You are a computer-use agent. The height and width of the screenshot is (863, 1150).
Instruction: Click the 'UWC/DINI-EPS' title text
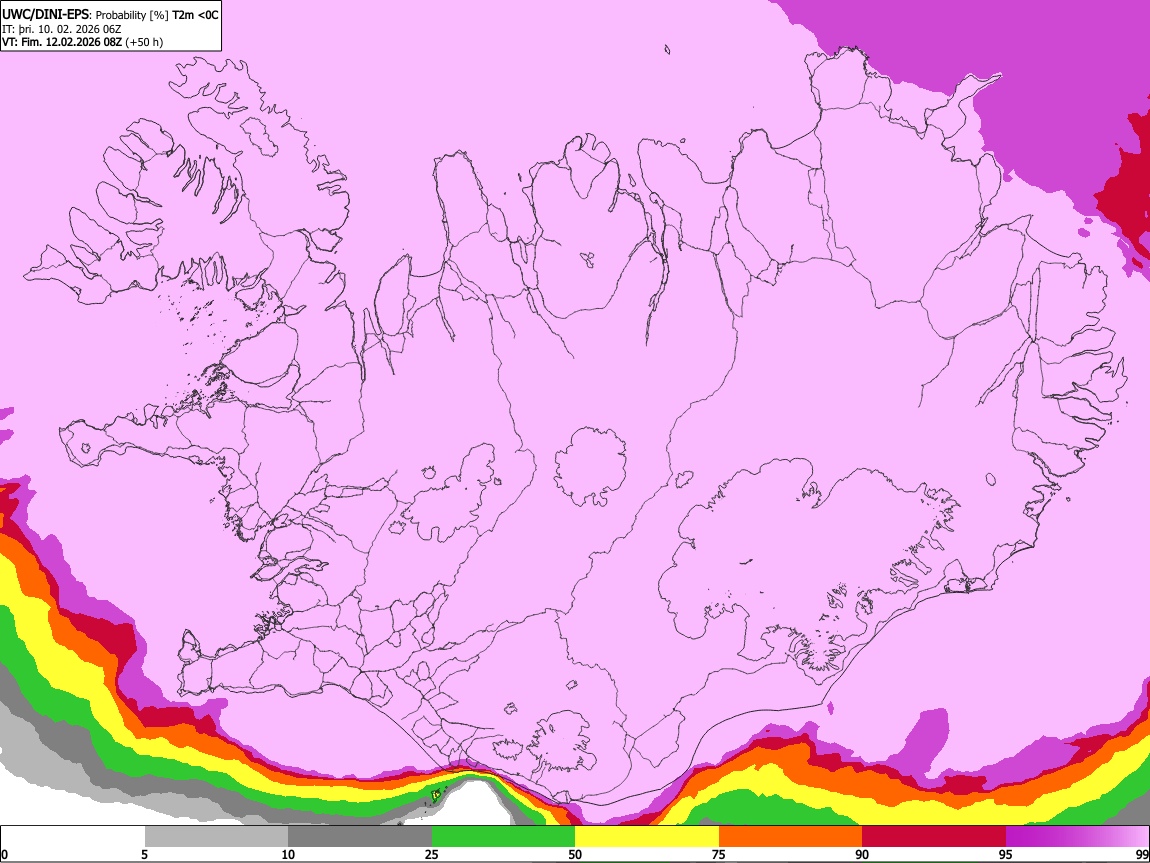click(45, 15)
